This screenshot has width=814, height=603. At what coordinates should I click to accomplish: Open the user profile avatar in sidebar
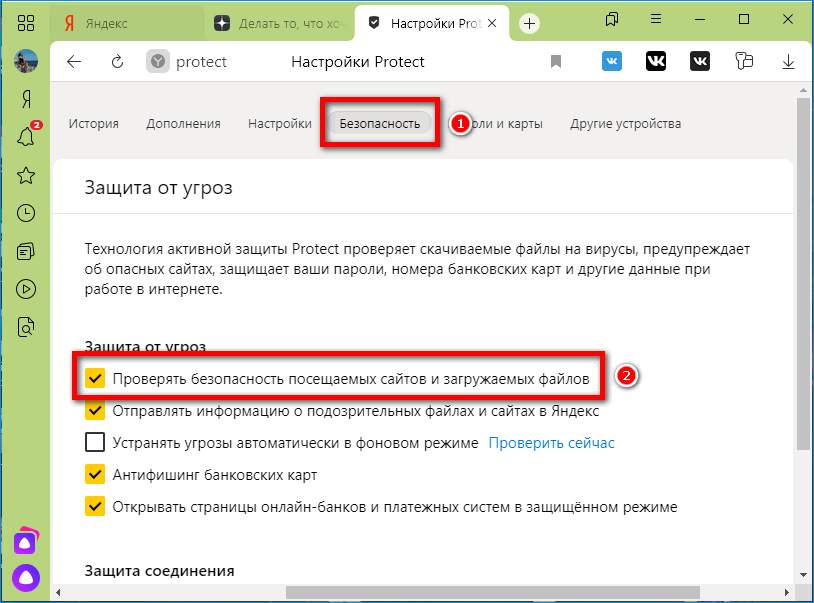click(24, 61)
